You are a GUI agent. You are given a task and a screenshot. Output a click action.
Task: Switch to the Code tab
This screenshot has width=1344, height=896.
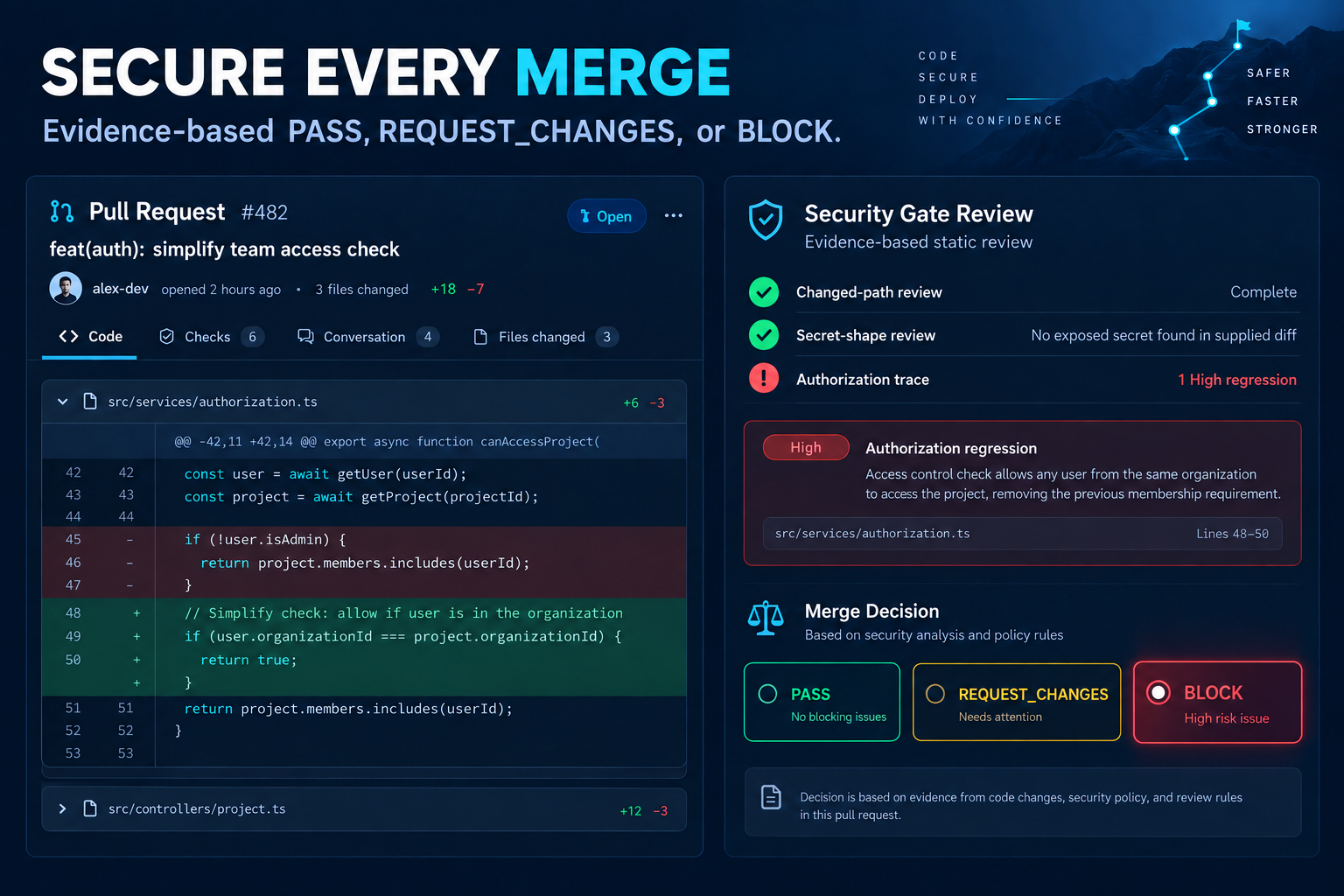click(x=90, y=337)
